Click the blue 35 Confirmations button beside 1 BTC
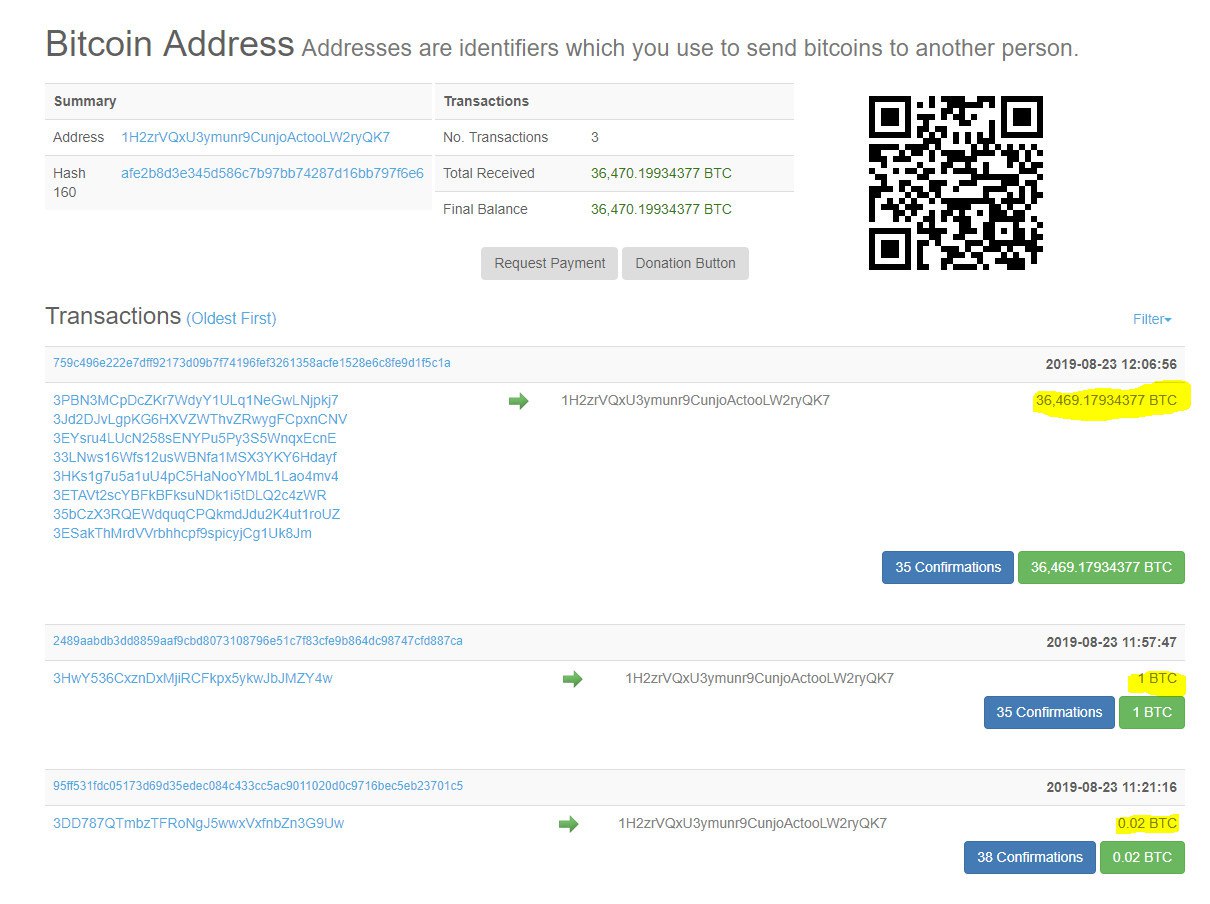This screenshot has width=1210, height=904. [x=1049, y=712]
